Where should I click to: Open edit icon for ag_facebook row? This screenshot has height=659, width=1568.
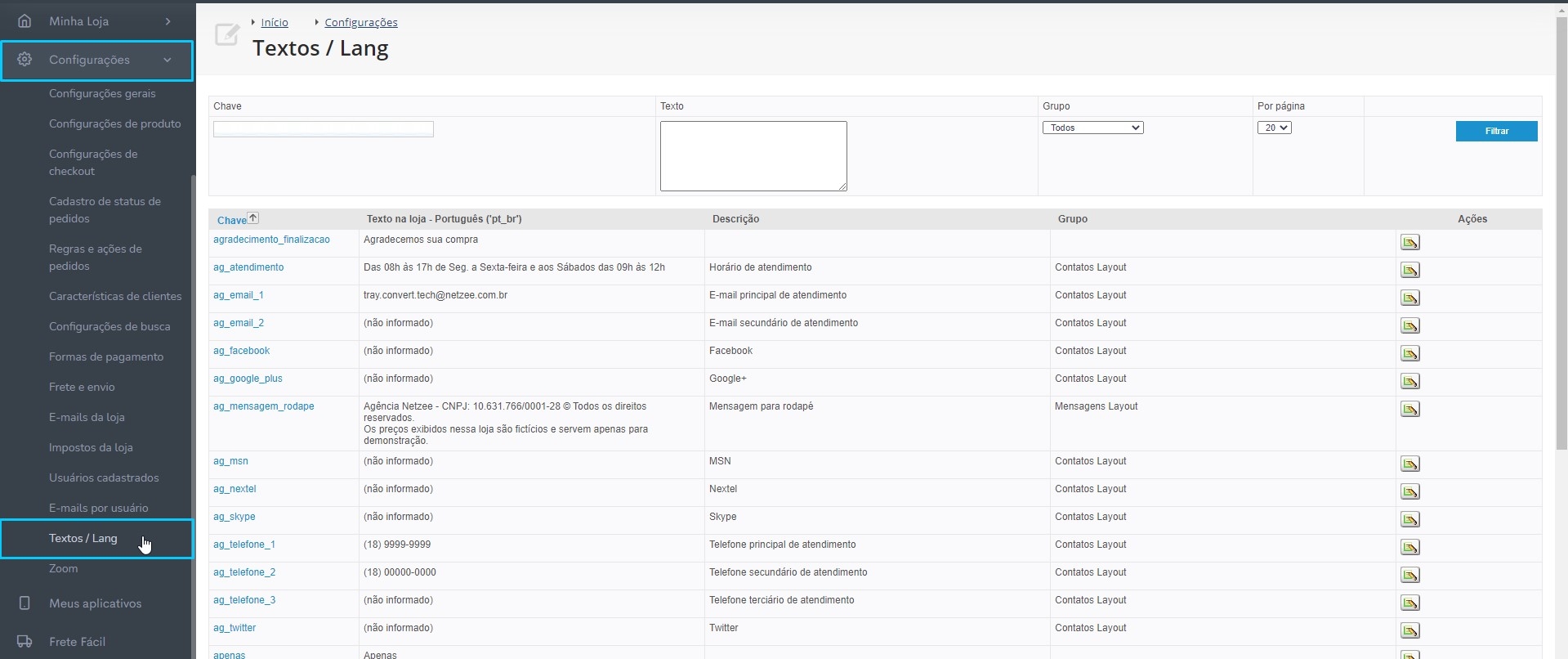click(x=1409, y=354)
